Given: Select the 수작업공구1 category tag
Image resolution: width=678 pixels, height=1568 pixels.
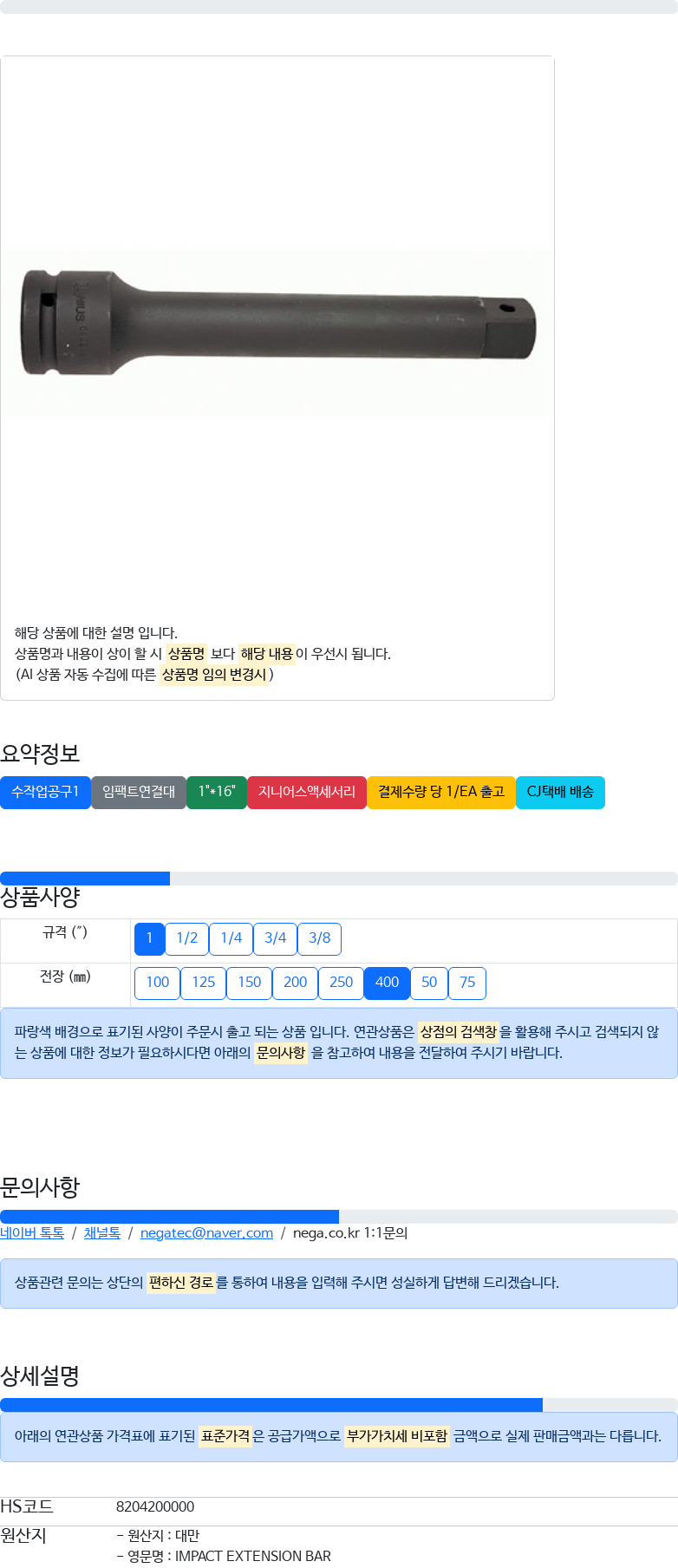Looking at the screenshot, I should (x=45, y=792).
